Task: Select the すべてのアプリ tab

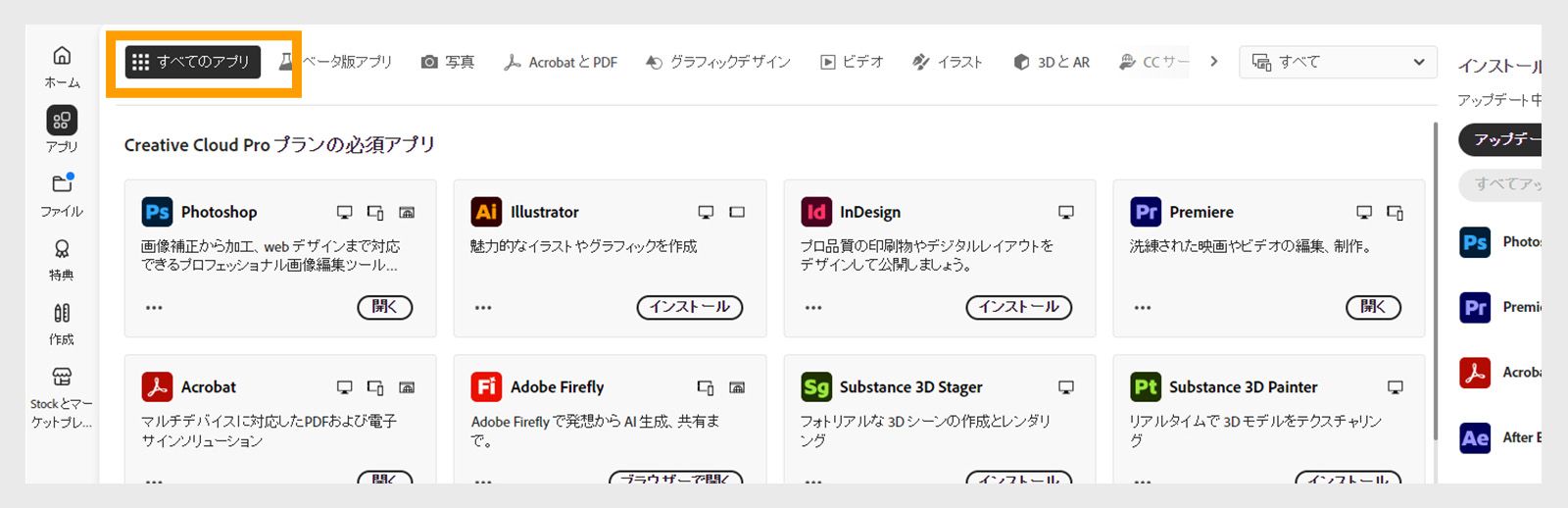Action: coord(193,62)
